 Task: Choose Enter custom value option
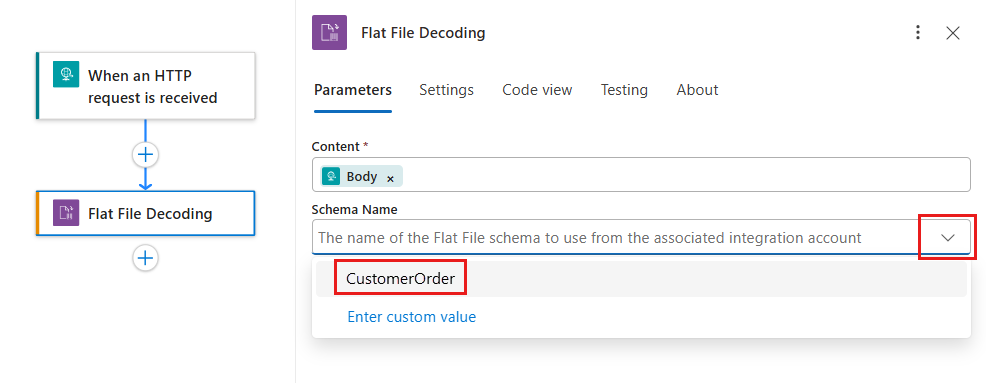pyautogui.click(x=412, y=317)
